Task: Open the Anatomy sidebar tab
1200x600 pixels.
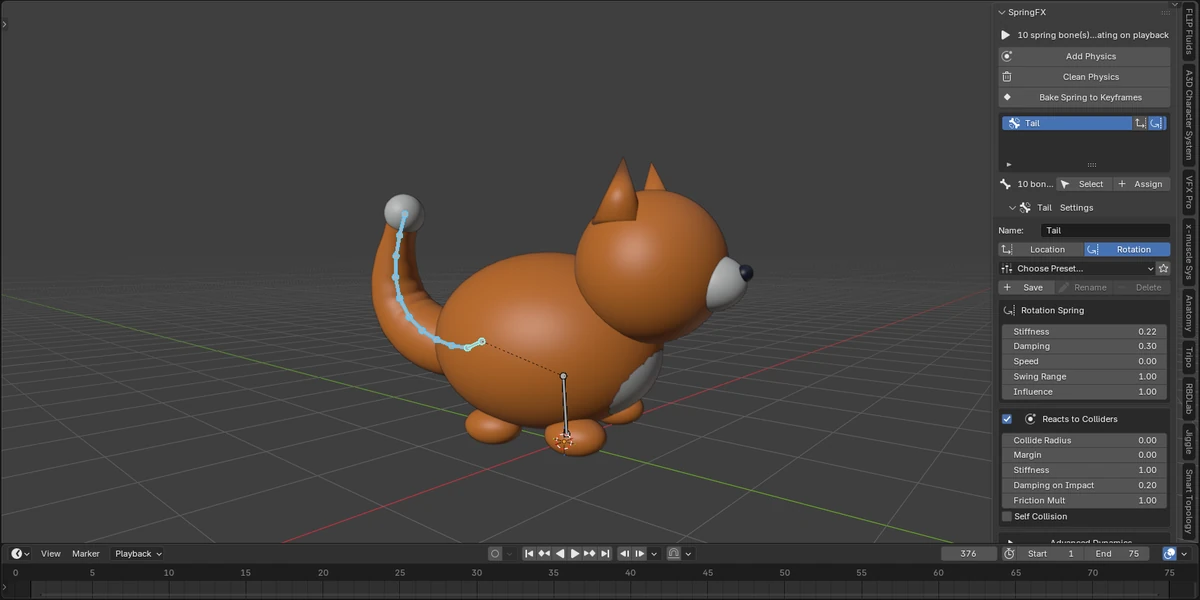Action: pos(1189,313)
